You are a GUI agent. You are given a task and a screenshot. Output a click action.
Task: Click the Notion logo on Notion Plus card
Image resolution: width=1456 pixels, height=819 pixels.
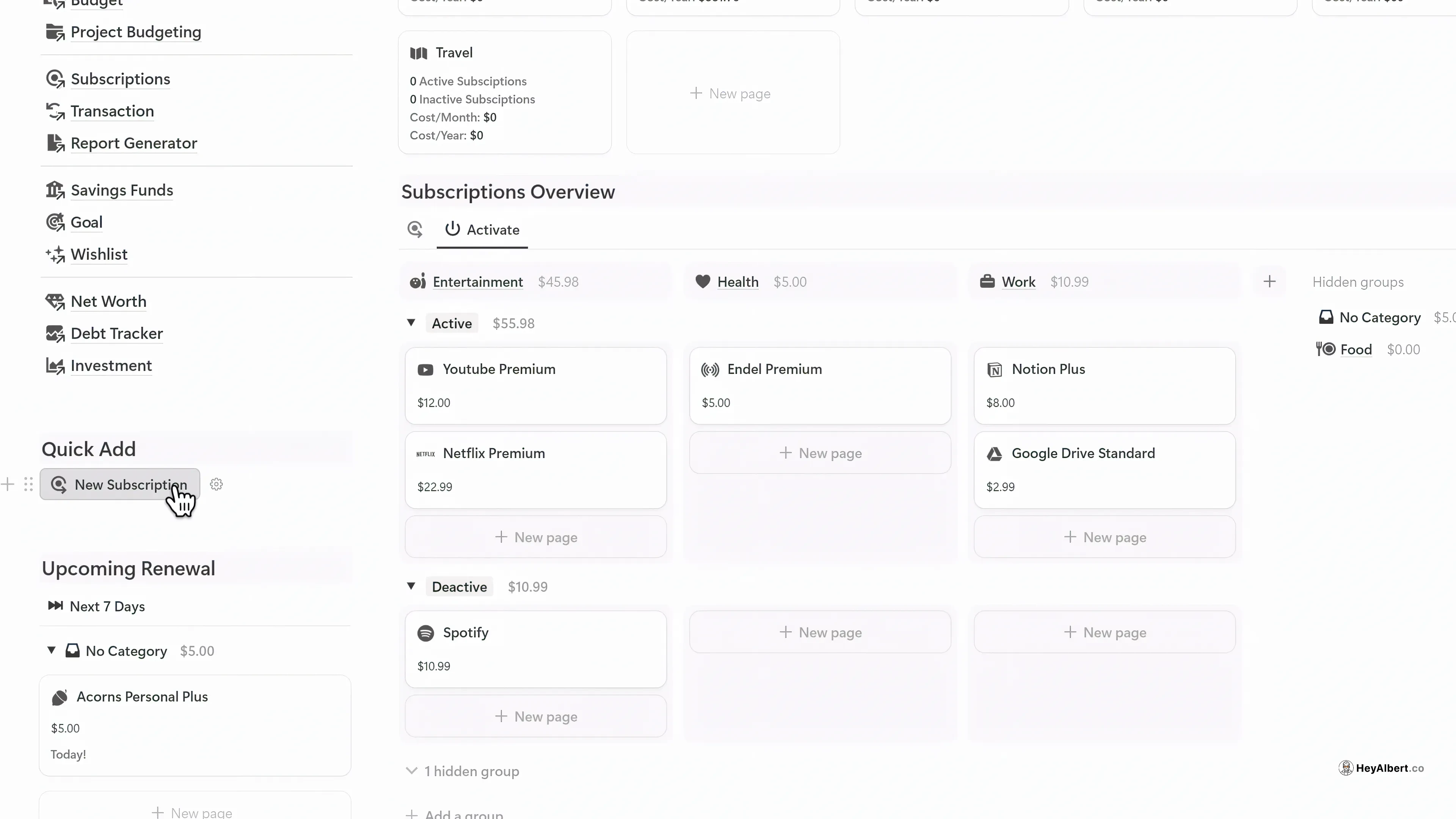click(x=994, y=370)
